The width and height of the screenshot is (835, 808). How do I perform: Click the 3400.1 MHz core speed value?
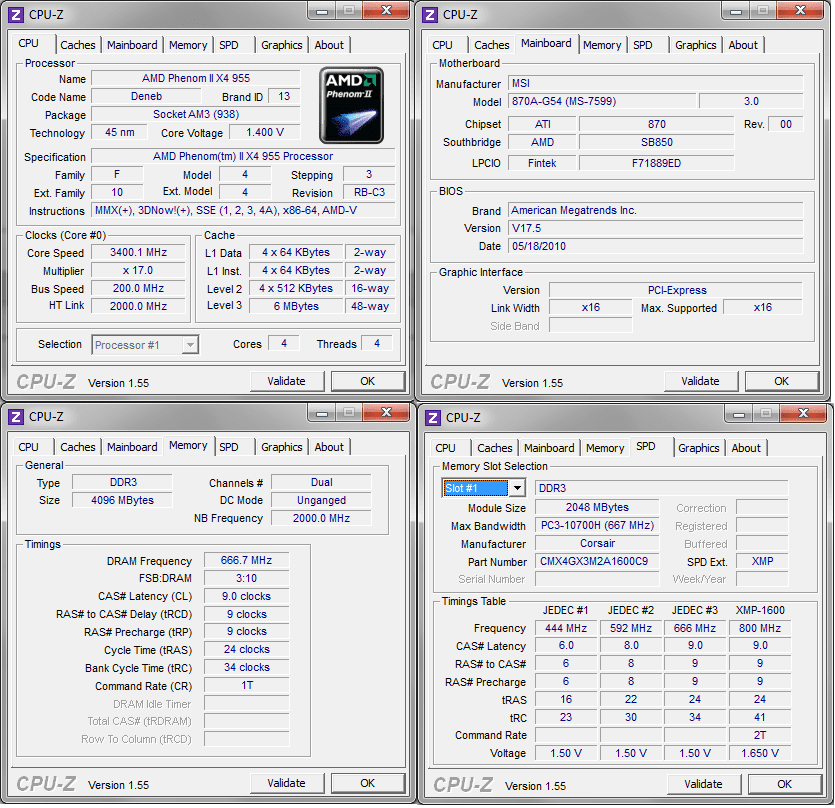tap(138, 252)
